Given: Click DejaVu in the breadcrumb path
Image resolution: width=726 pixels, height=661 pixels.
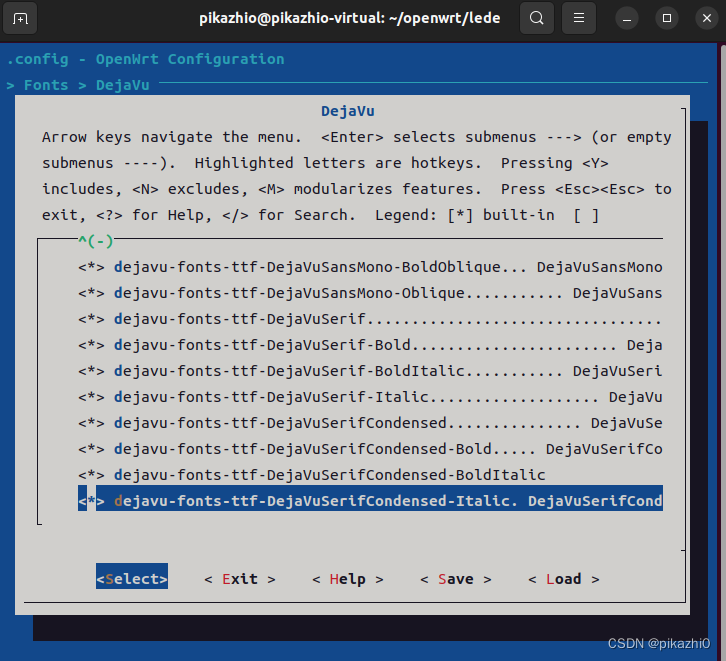Looking at the screenshot, I should click(x=123, y=85).
